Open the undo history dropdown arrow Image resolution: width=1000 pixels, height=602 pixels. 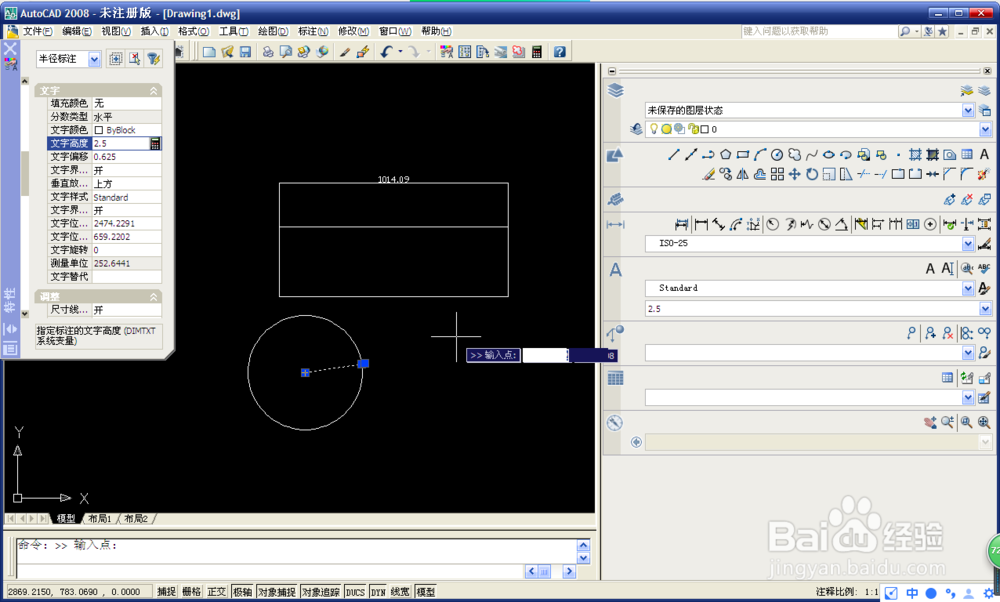coord(401,52)
